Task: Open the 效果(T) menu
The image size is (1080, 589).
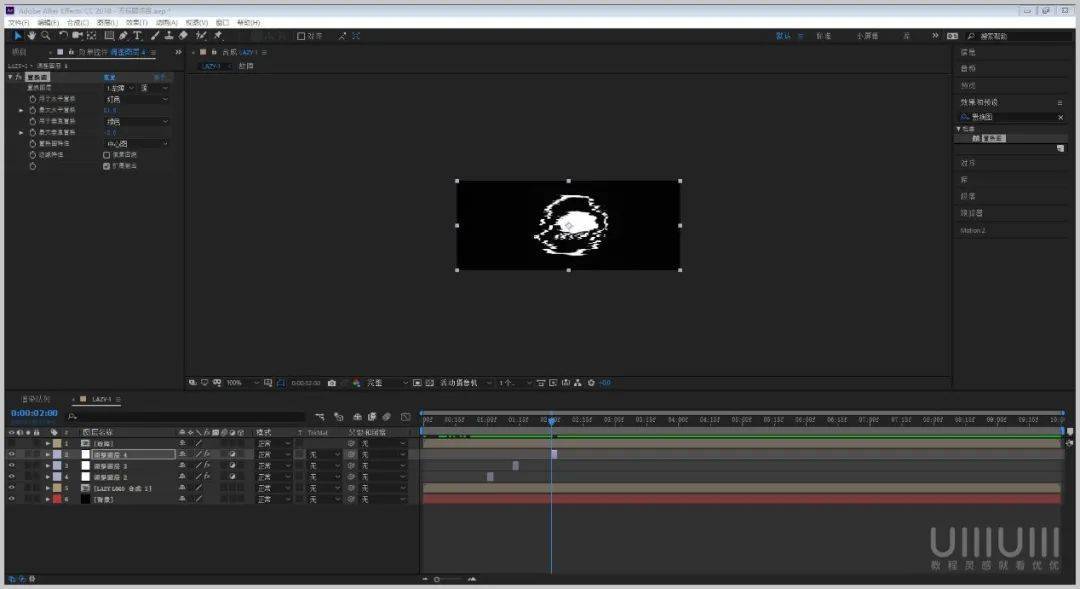Action: click(136, 23)
